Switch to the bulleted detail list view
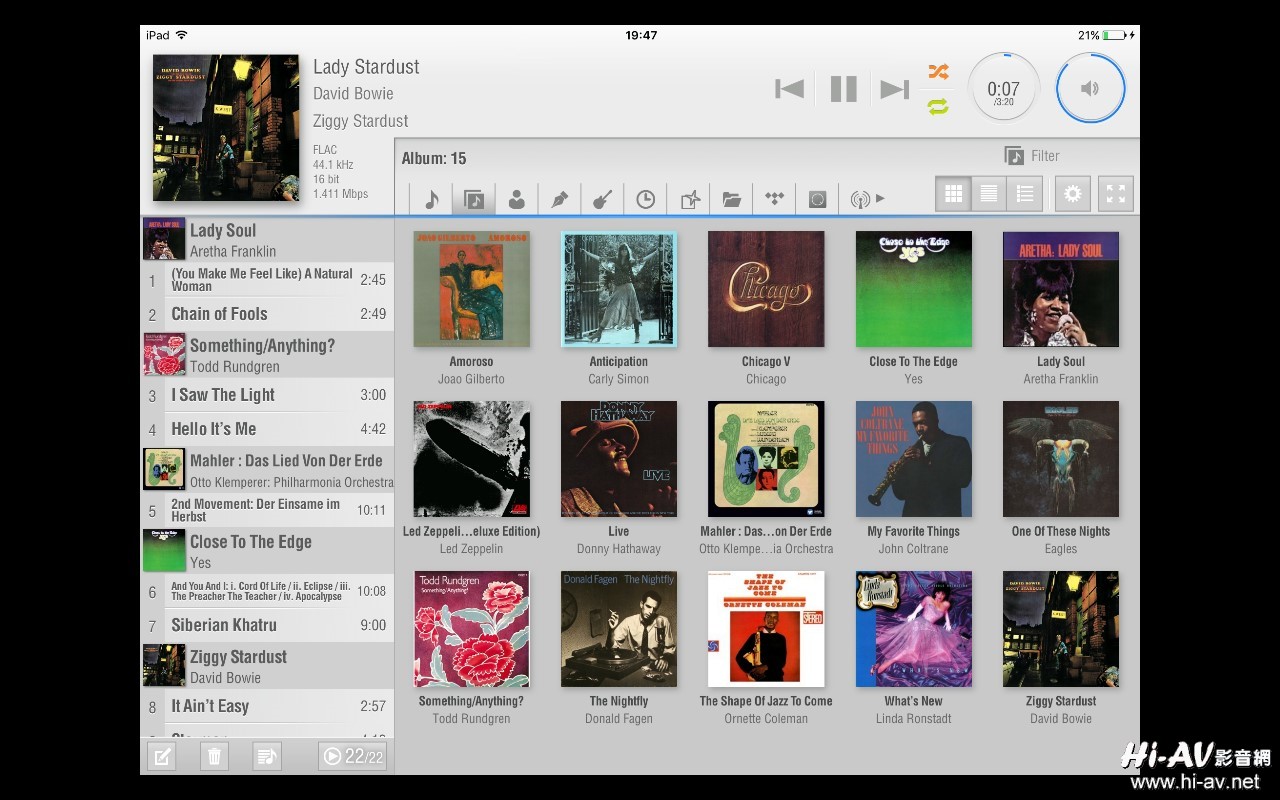Image resolution: width=1280 pixels, height=800 pixels. (x=1025, y=193)
